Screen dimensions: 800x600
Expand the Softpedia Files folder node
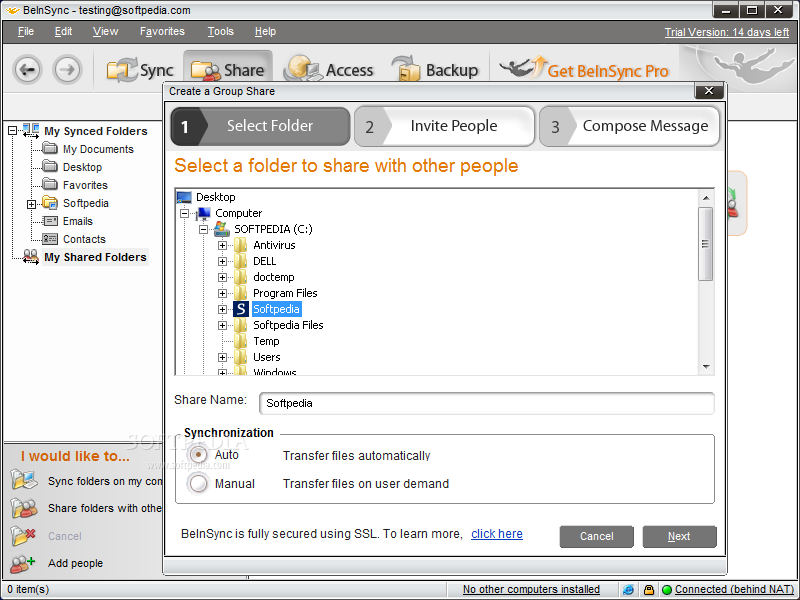(x=222, y=326)
